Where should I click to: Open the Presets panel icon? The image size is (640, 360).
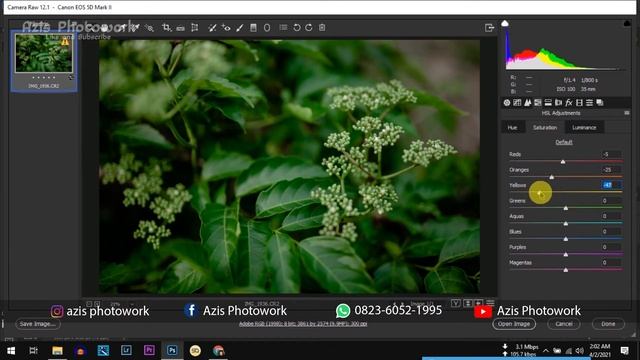(x=589, y=103)
